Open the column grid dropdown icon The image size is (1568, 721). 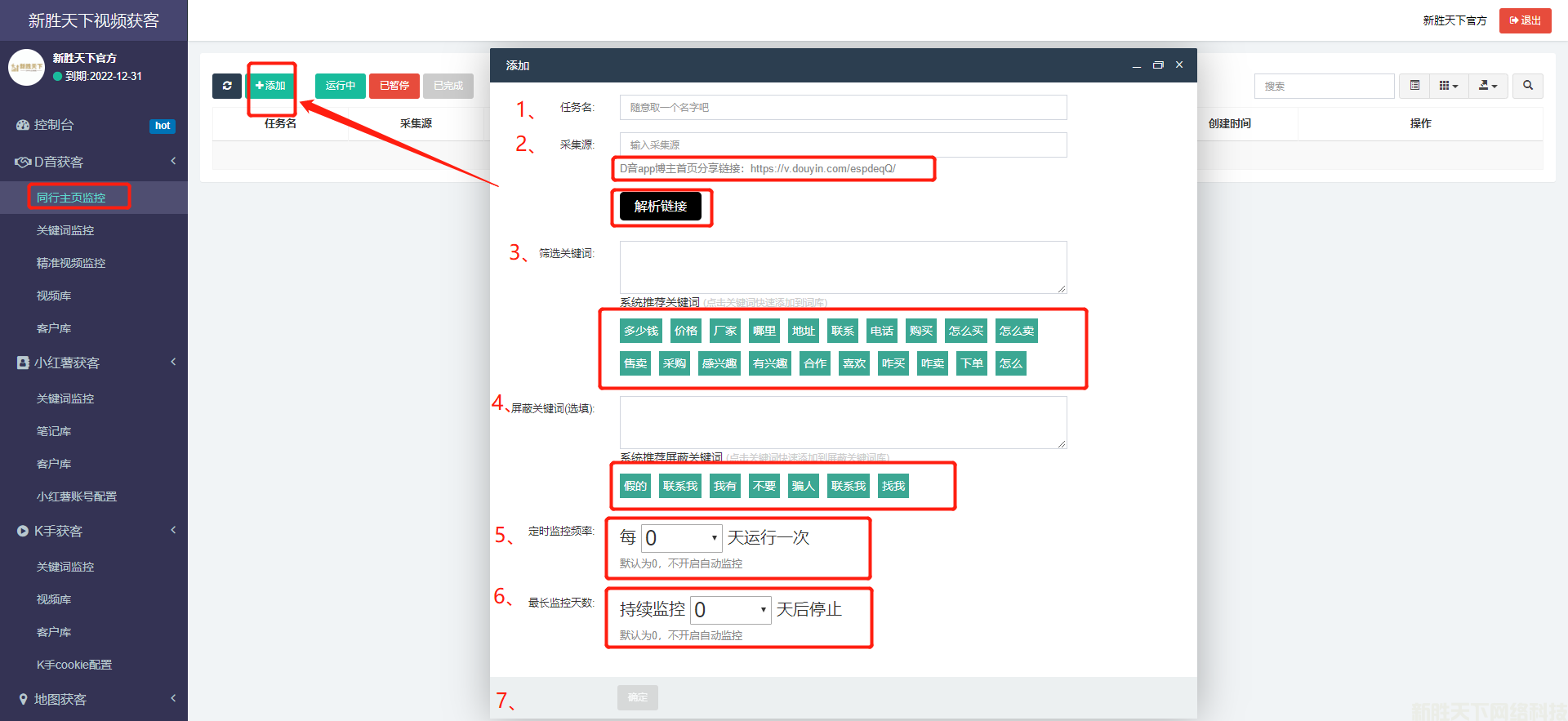click(x=1448, y=86)
